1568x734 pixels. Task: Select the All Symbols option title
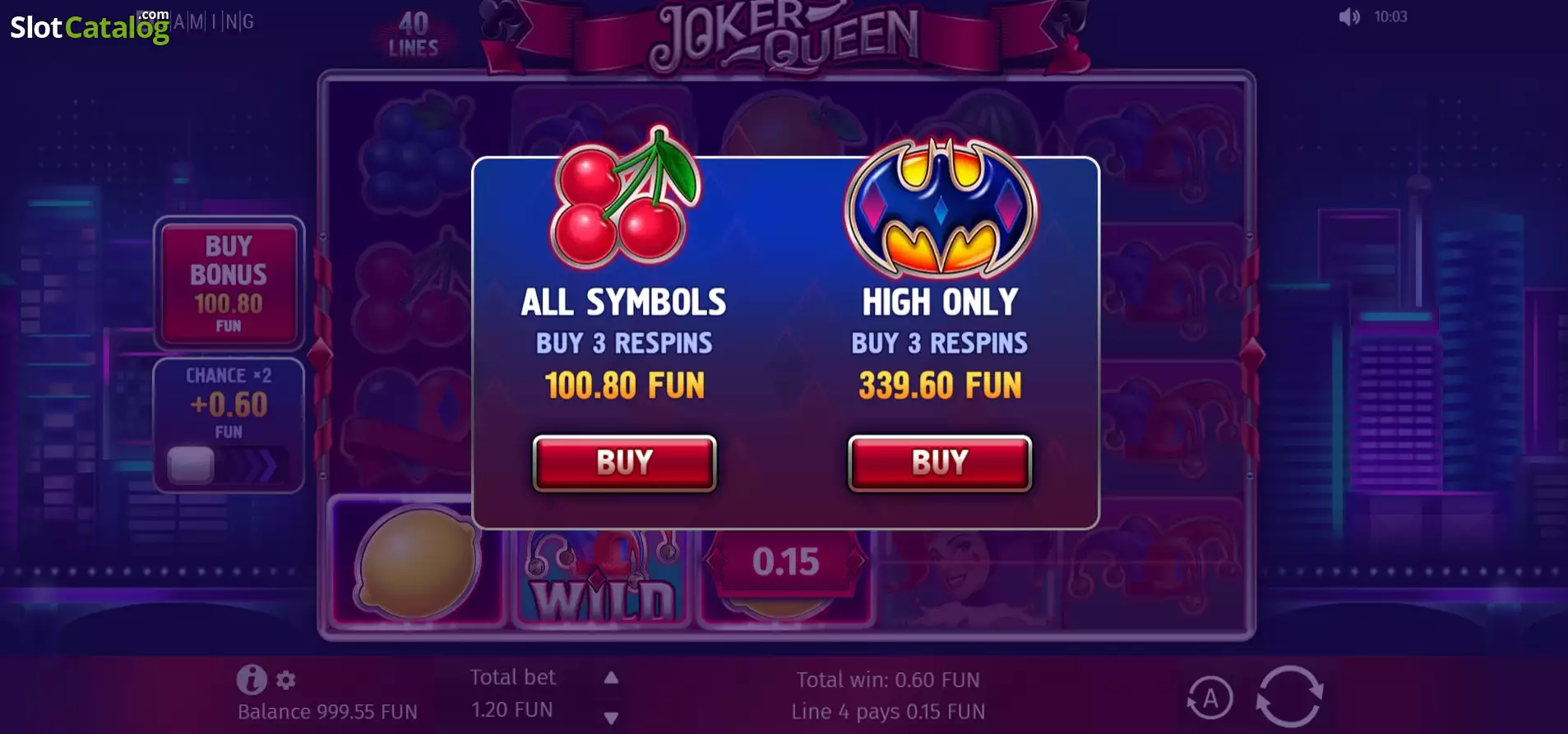tap(624, 302)
